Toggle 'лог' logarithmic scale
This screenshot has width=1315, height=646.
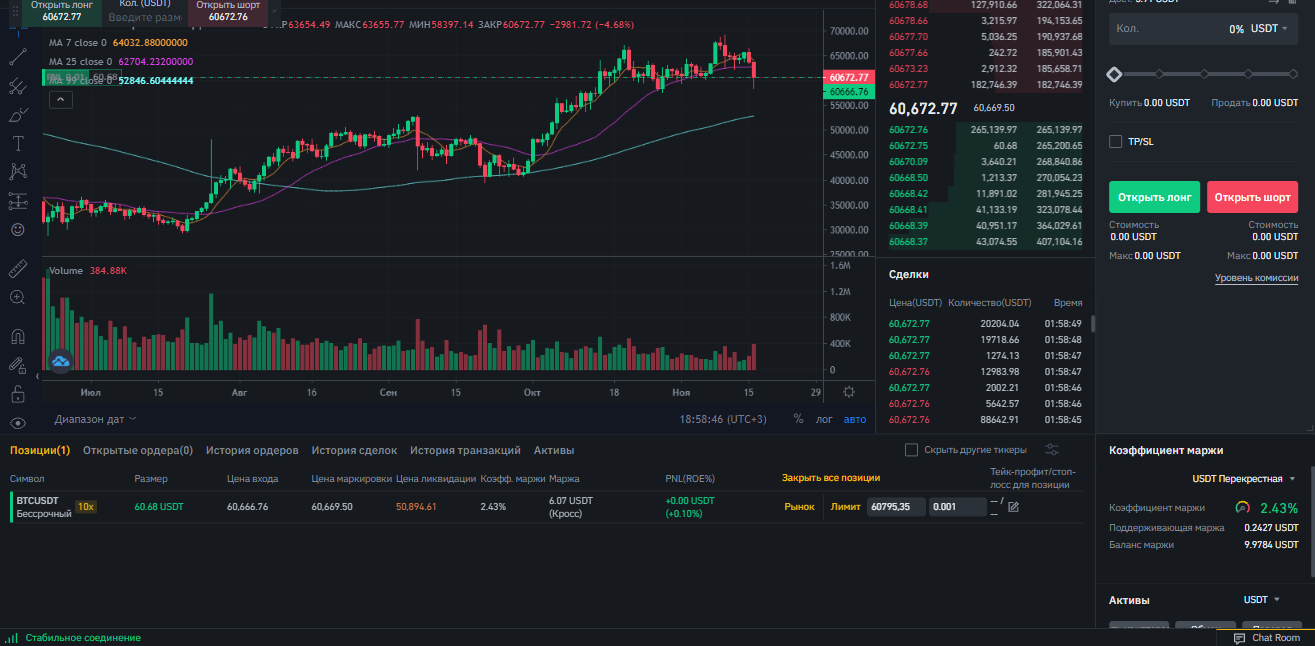pos(824,419)
